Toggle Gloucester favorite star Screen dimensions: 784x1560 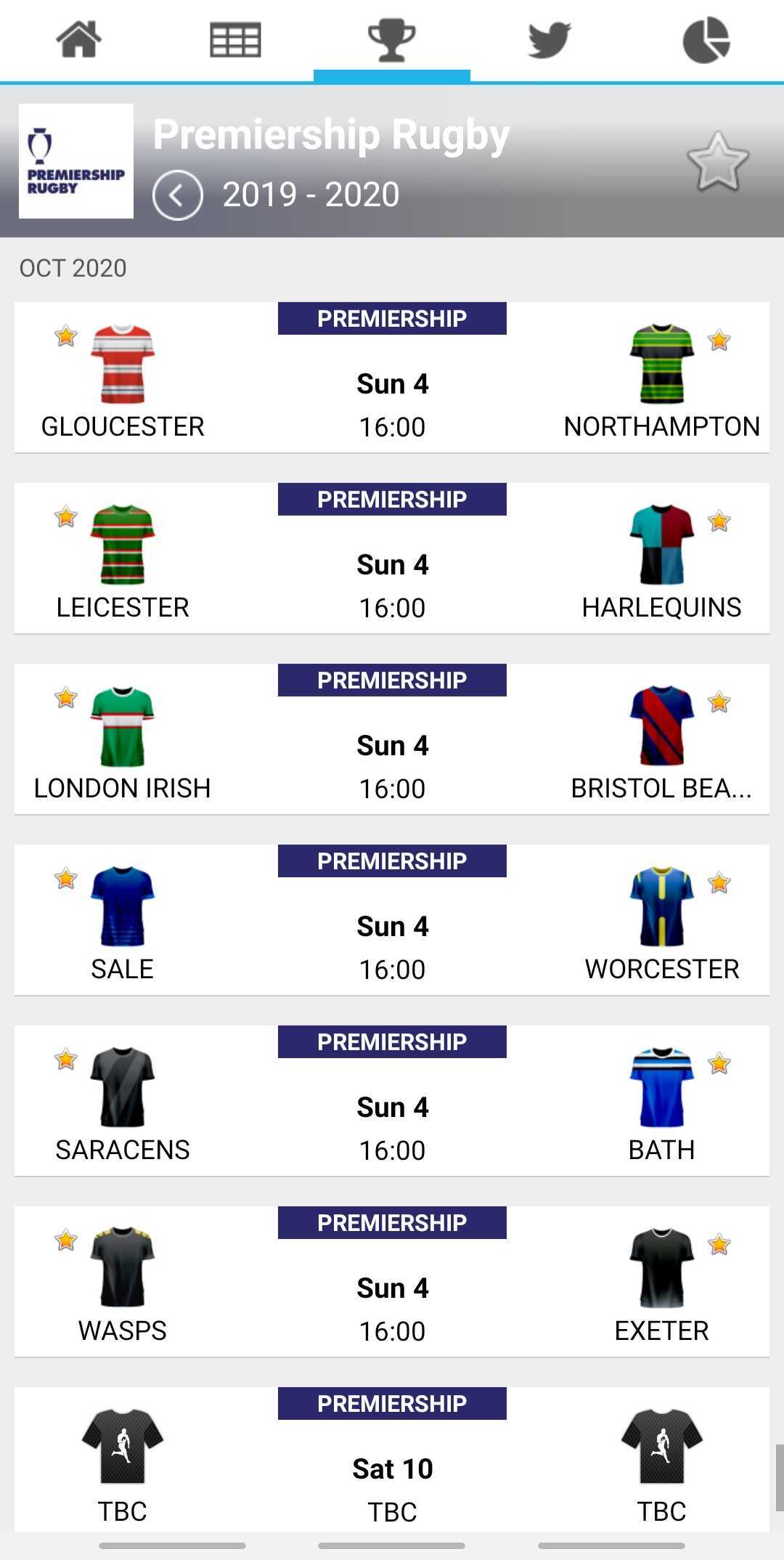coord(65,336)
